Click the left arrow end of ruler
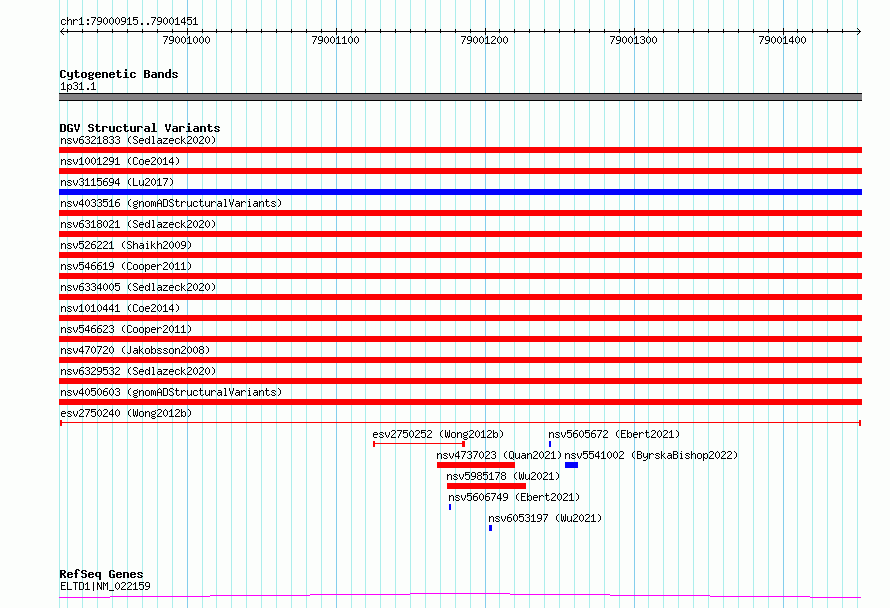The image size is (890, 608). [62, 32]
